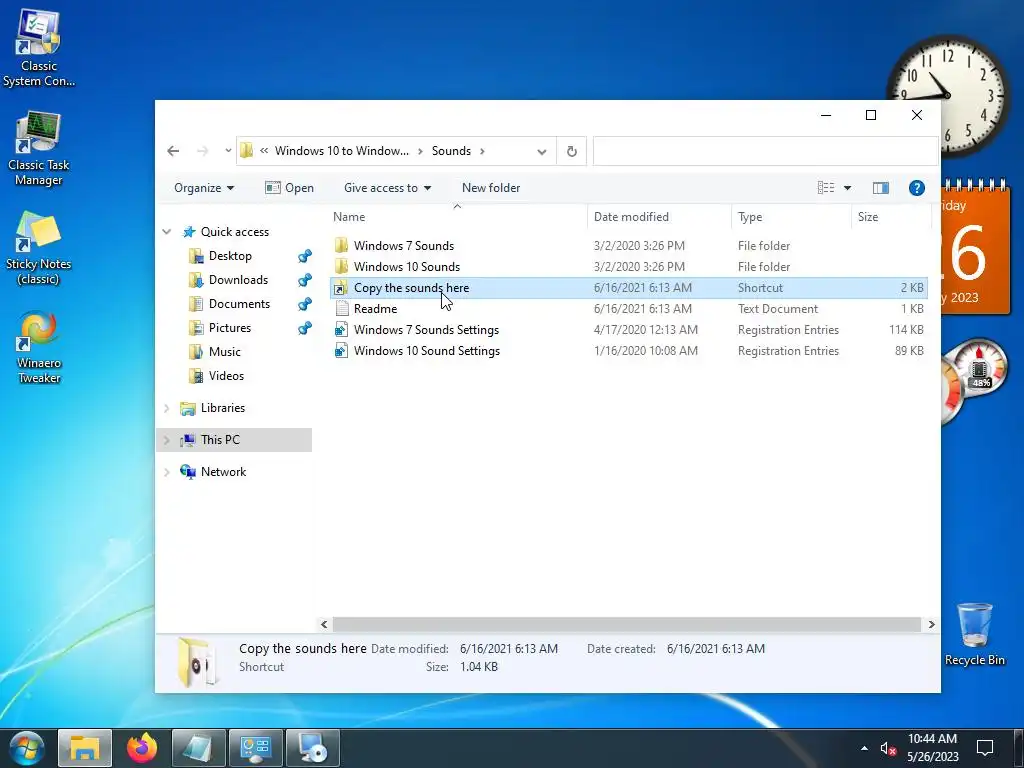Toggle the preview pane button

coord(880,188)
